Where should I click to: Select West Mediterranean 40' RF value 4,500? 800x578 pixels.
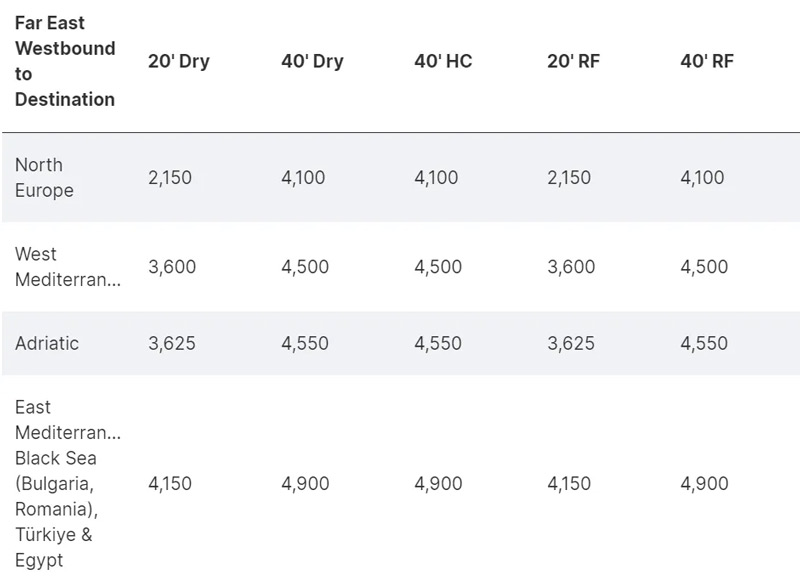704,267
